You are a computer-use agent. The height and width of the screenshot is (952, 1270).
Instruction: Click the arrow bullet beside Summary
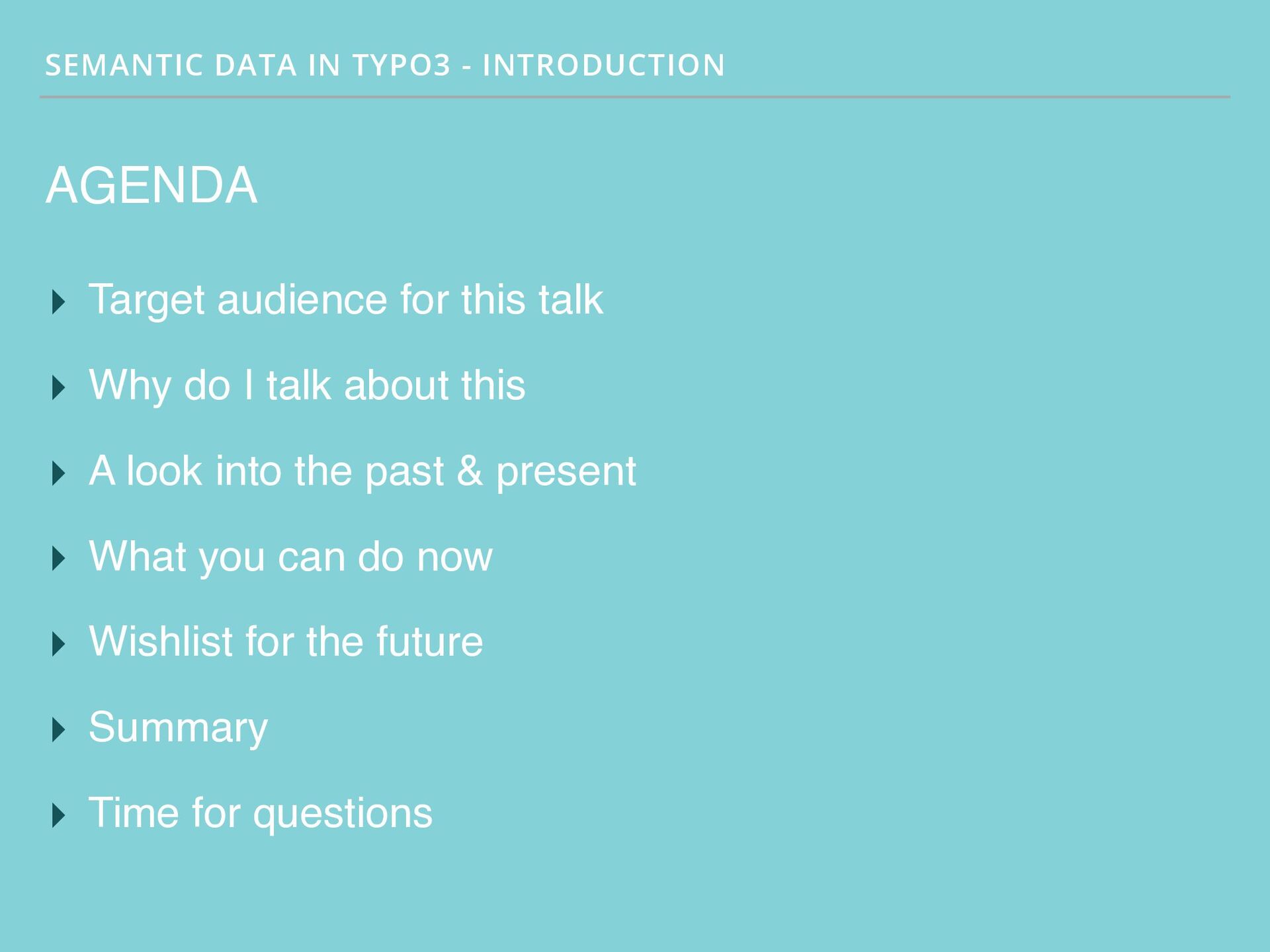click(x=59, y=730)
